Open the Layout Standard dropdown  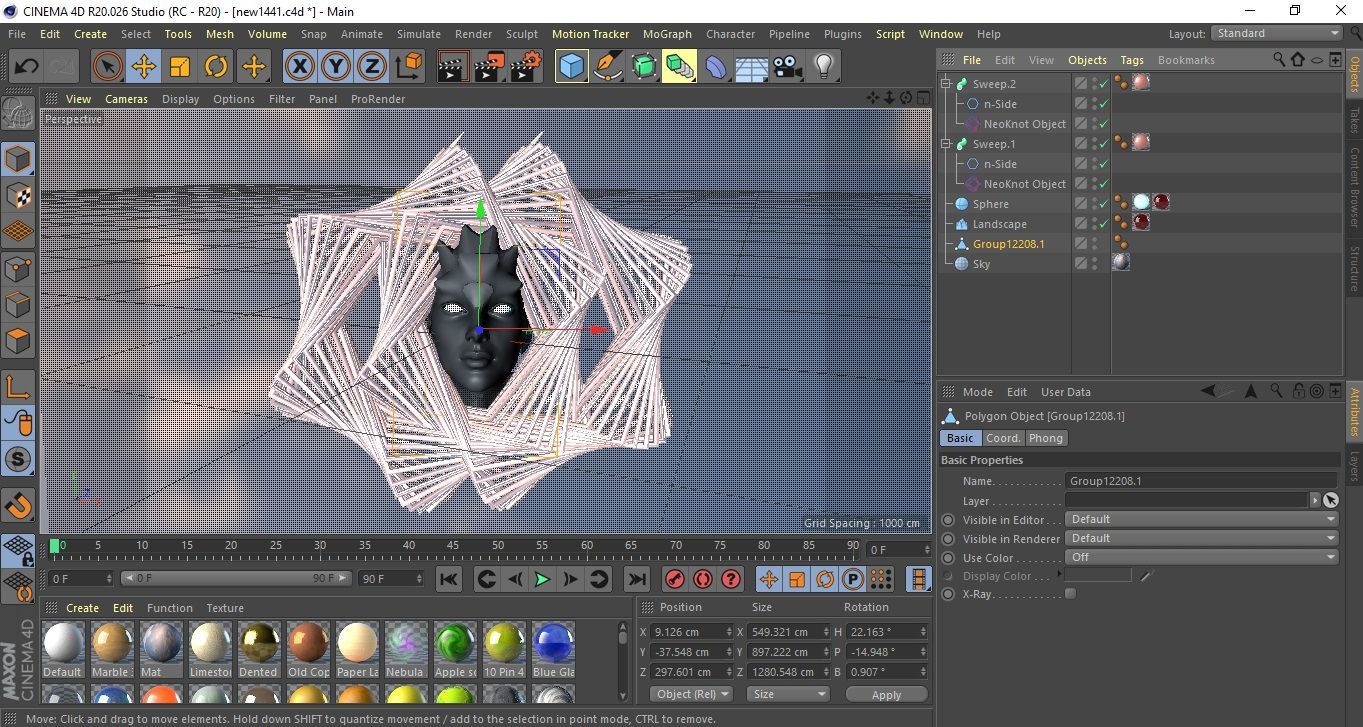1277,33
